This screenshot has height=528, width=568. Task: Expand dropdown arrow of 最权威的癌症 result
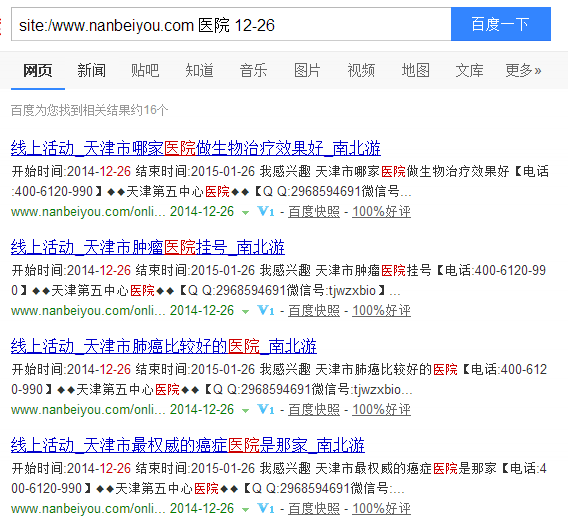tap(245, 510)
